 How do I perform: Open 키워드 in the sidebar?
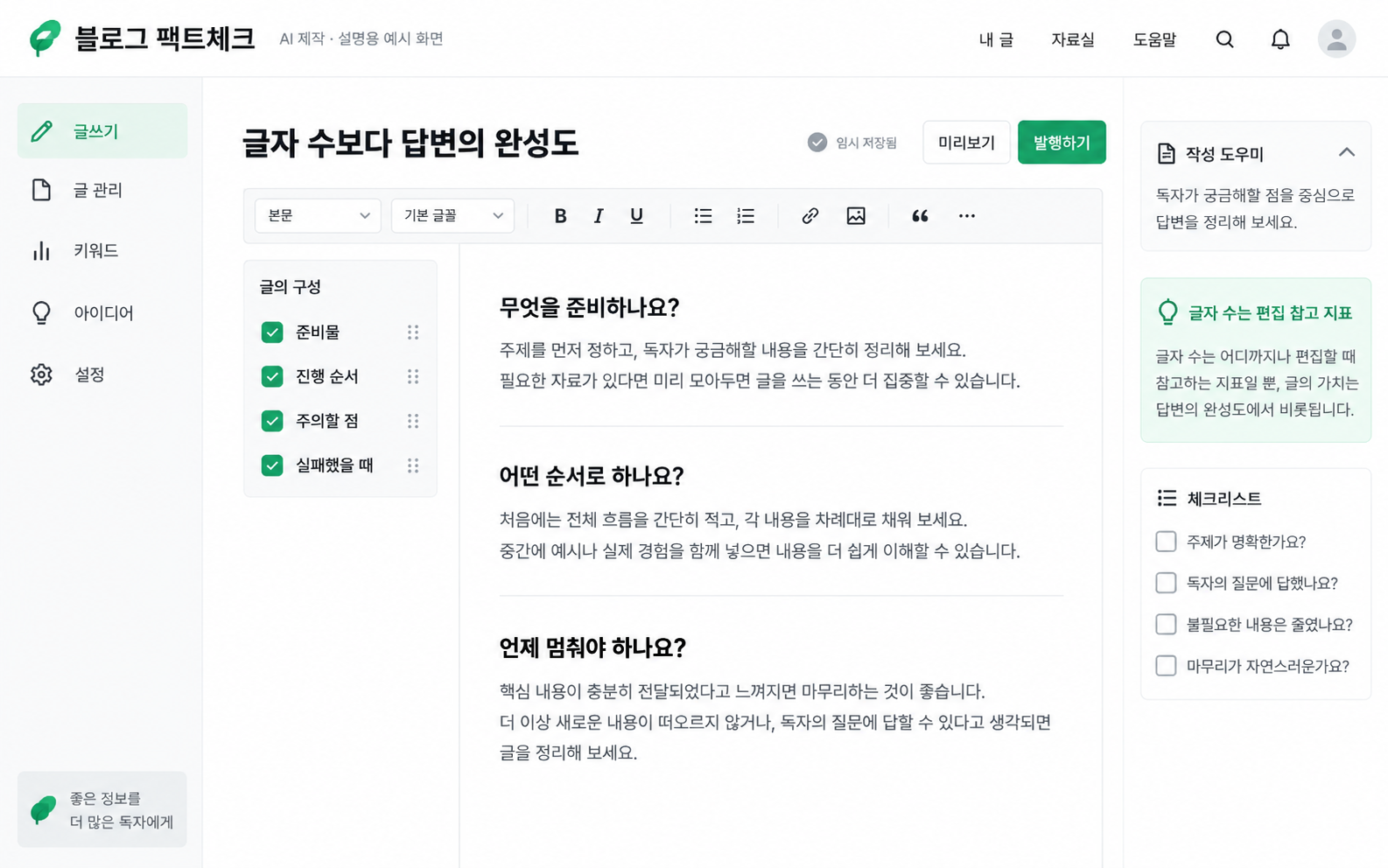(x=102, y=251)
